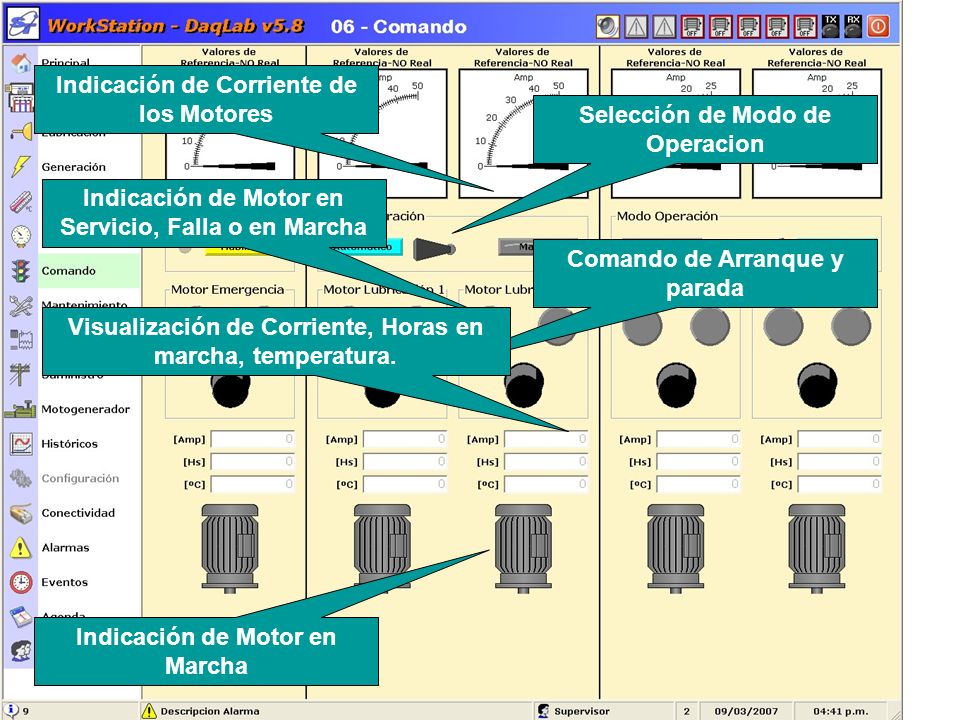Push fourth motor's left gray round button
960x720 pixels.
coord(642,326)
